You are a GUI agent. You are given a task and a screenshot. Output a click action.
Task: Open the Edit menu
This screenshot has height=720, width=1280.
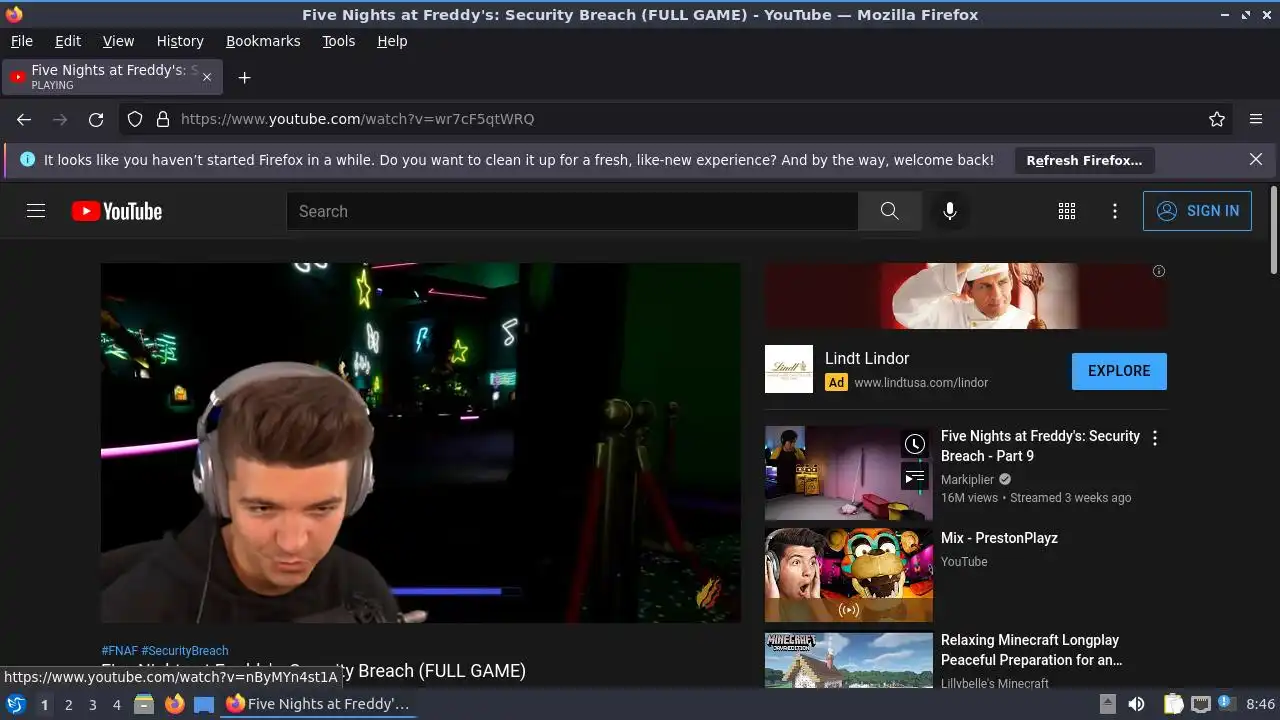tap(68, 41)
